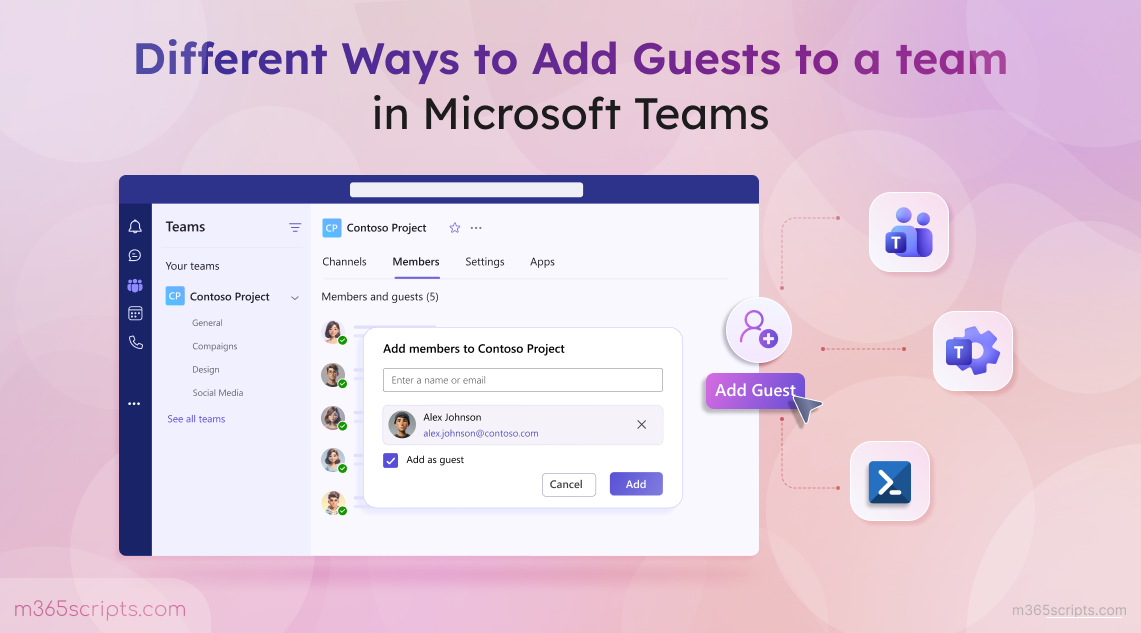Switch to the Members tab

[416, 262]
